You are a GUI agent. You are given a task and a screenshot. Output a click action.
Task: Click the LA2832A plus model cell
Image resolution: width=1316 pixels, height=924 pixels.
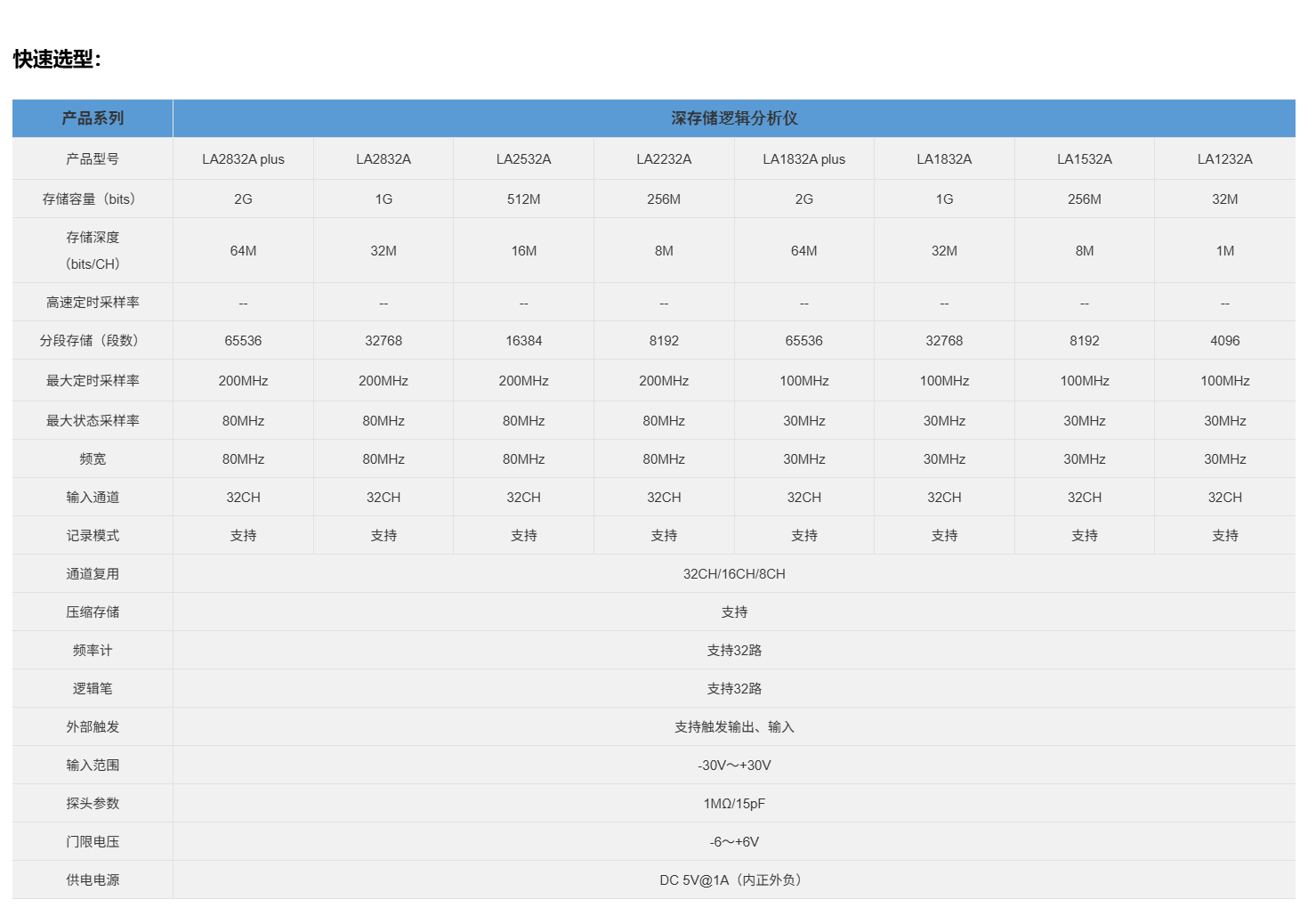click(x=243, y=159)
